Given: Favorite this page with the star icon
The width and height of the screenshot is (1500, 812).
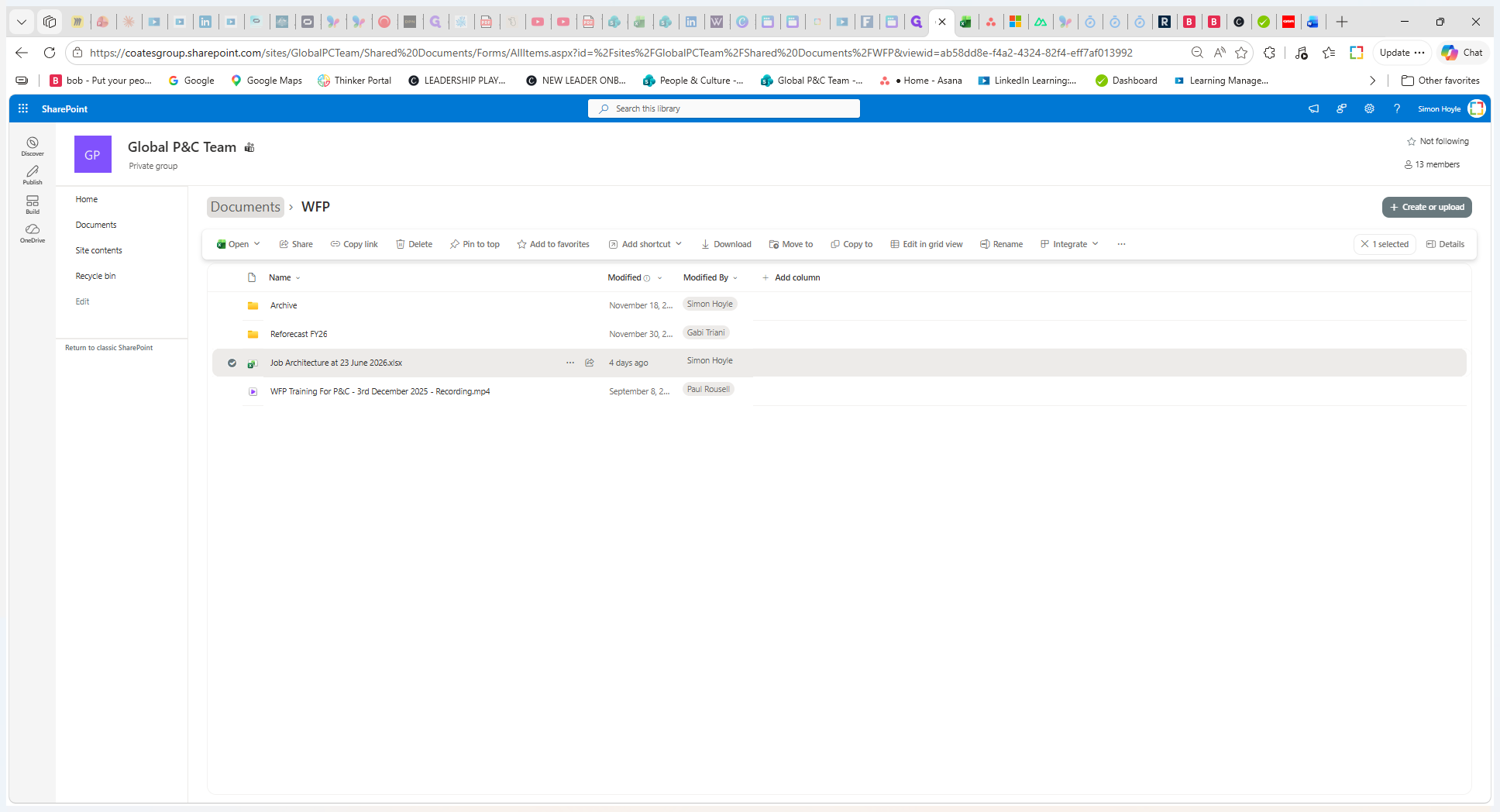Looking at the screenshot, I should 1241,53.
